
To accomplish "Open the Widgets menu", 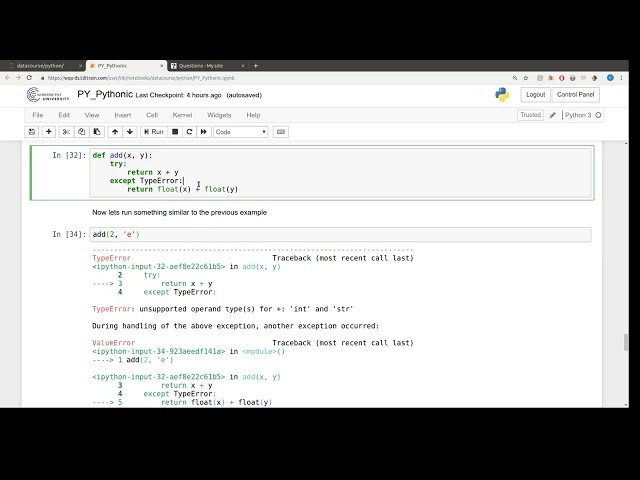I will 219,115.
